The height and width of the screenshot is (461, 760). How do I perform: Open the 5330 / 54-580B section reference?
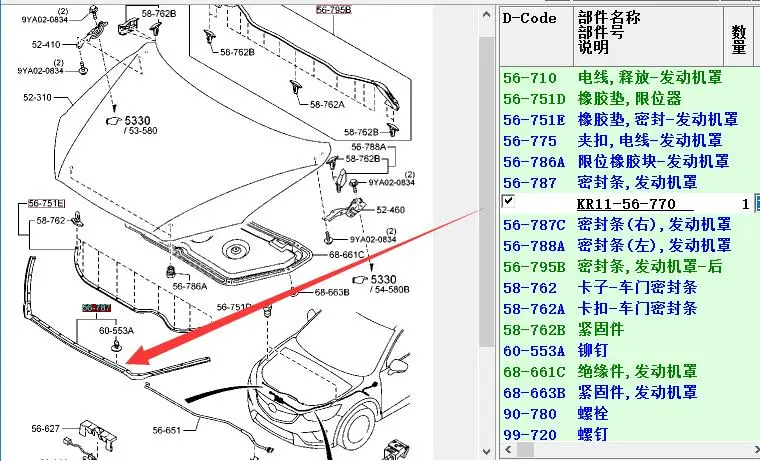point(381,284)
